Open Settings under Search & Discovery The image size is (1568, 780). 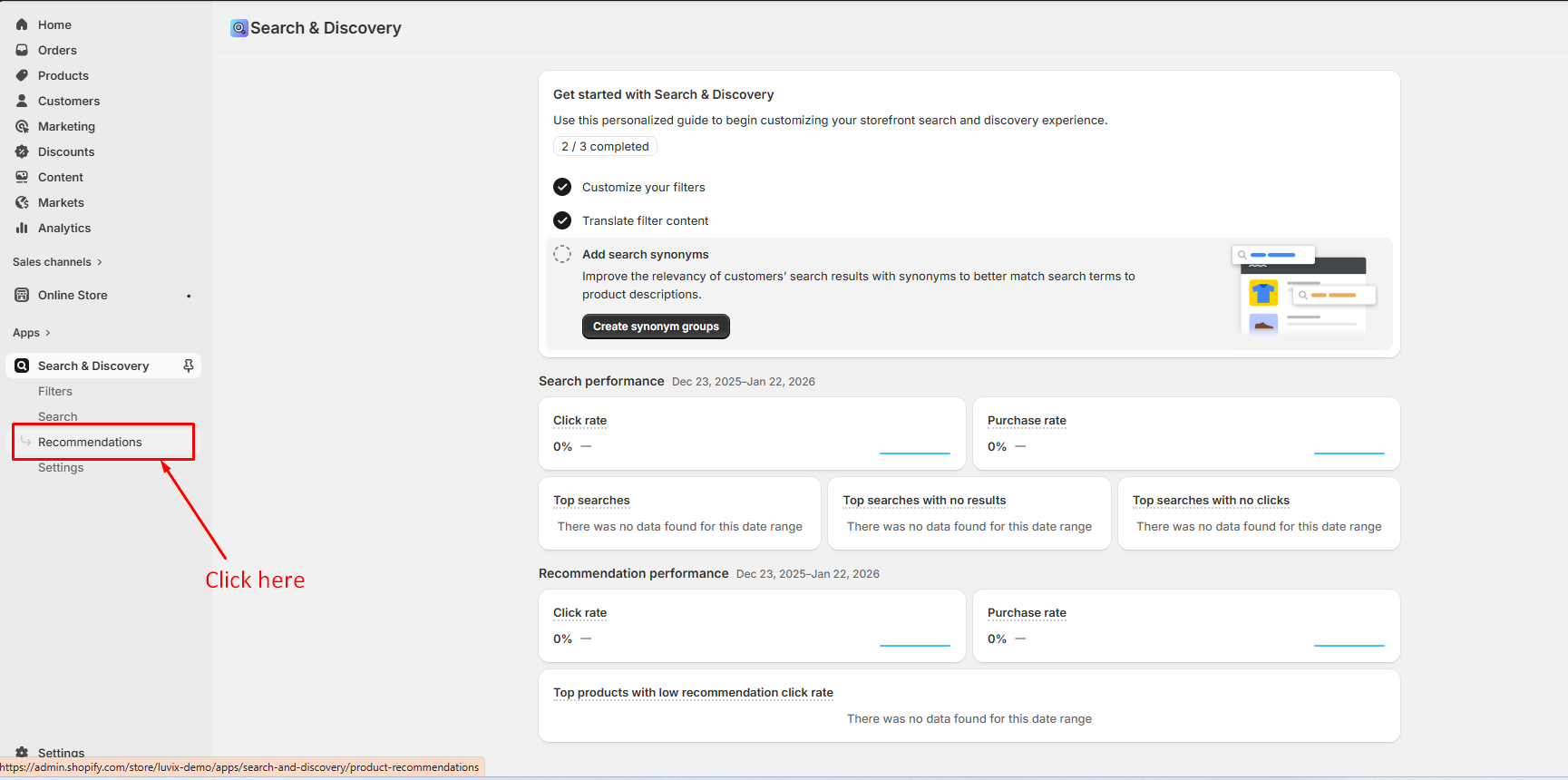[61, 467]
